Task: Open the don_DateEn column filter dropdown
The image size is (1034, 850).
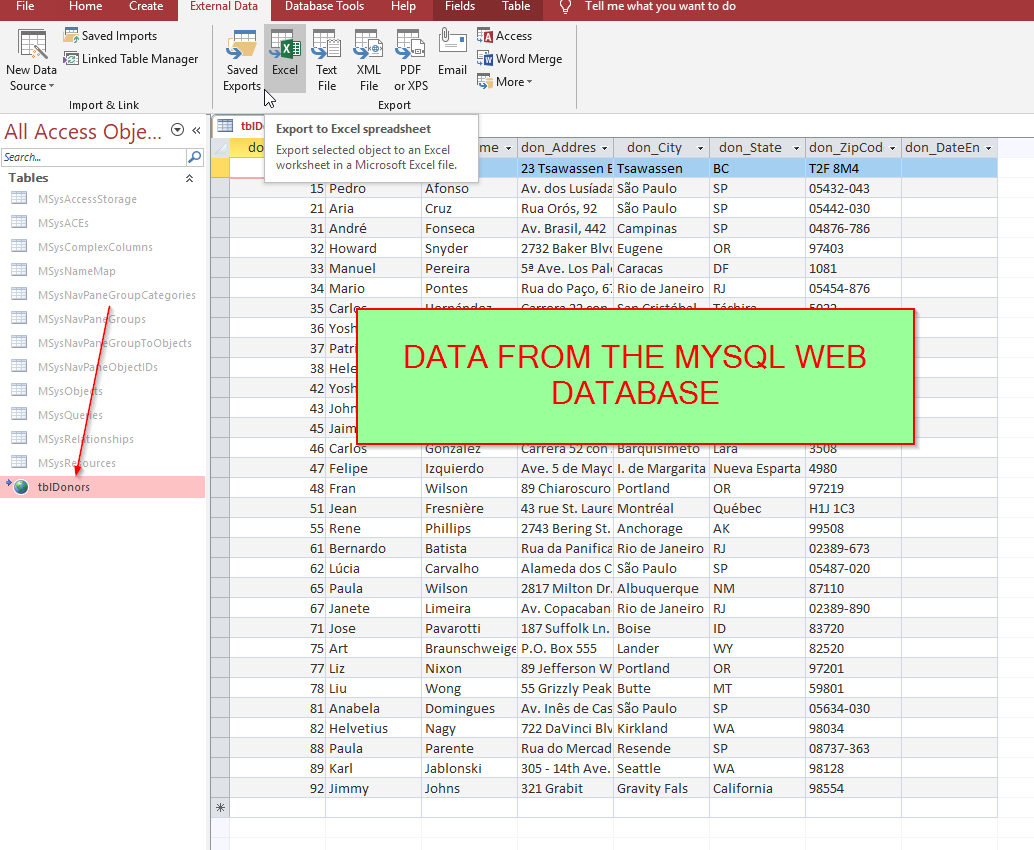Action: click(988, 148)
